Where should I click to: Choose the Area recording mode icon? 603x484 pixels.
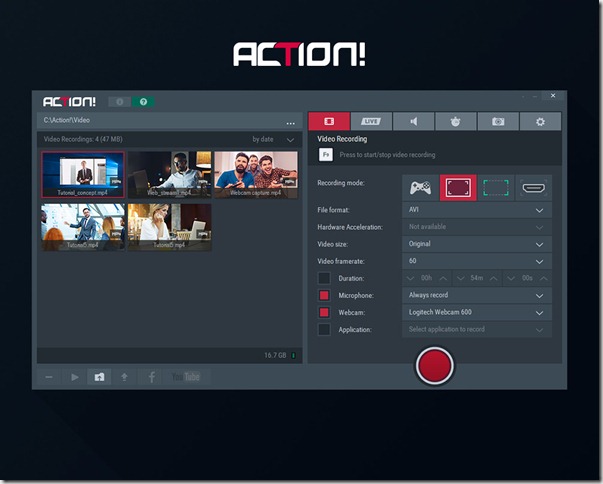coord(496,186)
